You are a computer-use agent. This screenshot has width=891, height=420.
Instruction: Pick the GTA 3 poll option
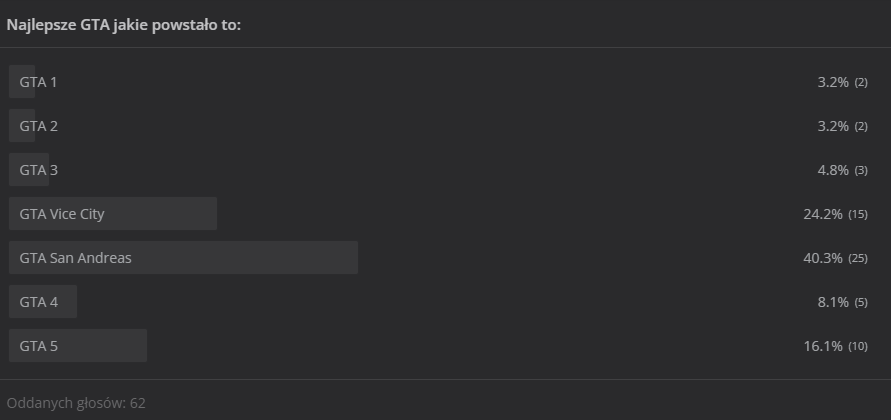38,170
